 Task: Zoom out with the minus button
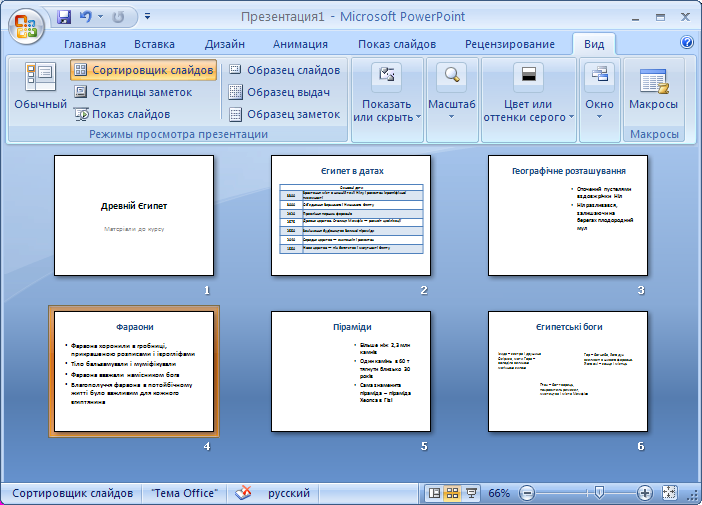click(x=527, y=493)
